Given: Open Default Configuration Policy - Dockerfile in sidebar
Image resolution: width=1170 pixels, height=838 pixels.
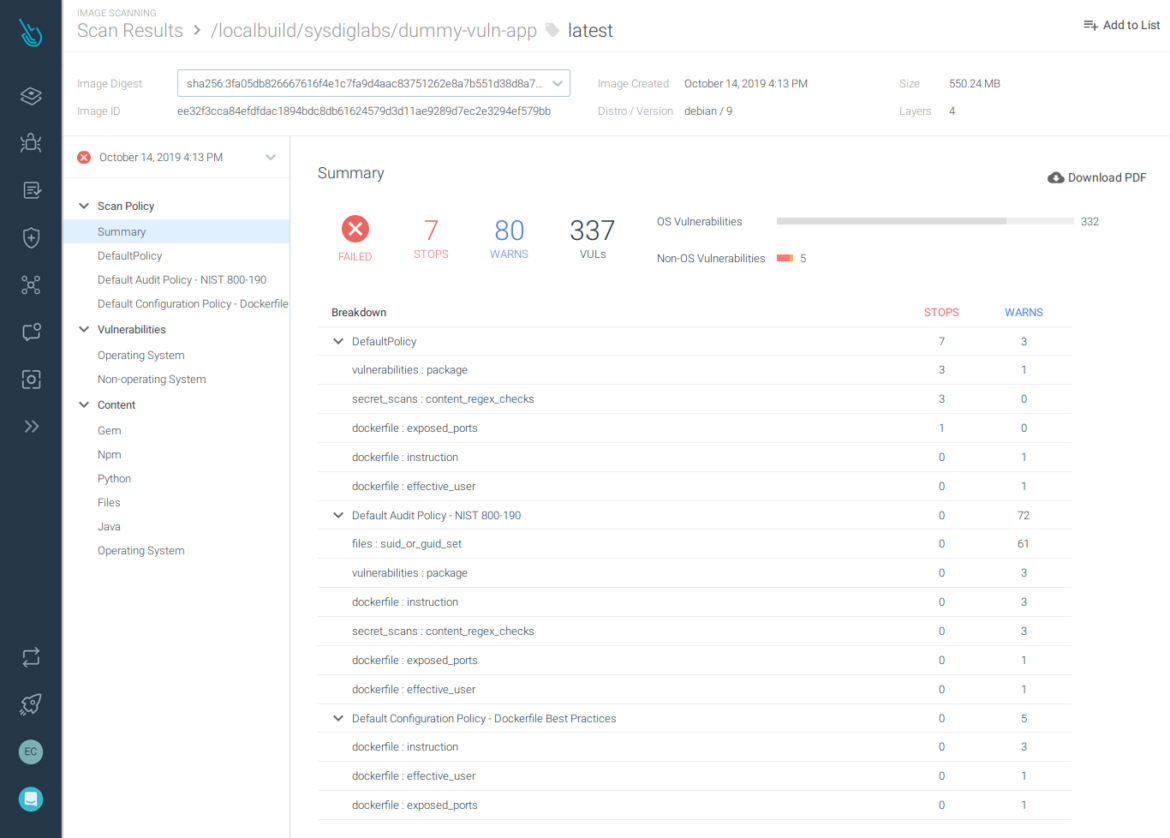Looking at the screenshot, I should (193, 304).
